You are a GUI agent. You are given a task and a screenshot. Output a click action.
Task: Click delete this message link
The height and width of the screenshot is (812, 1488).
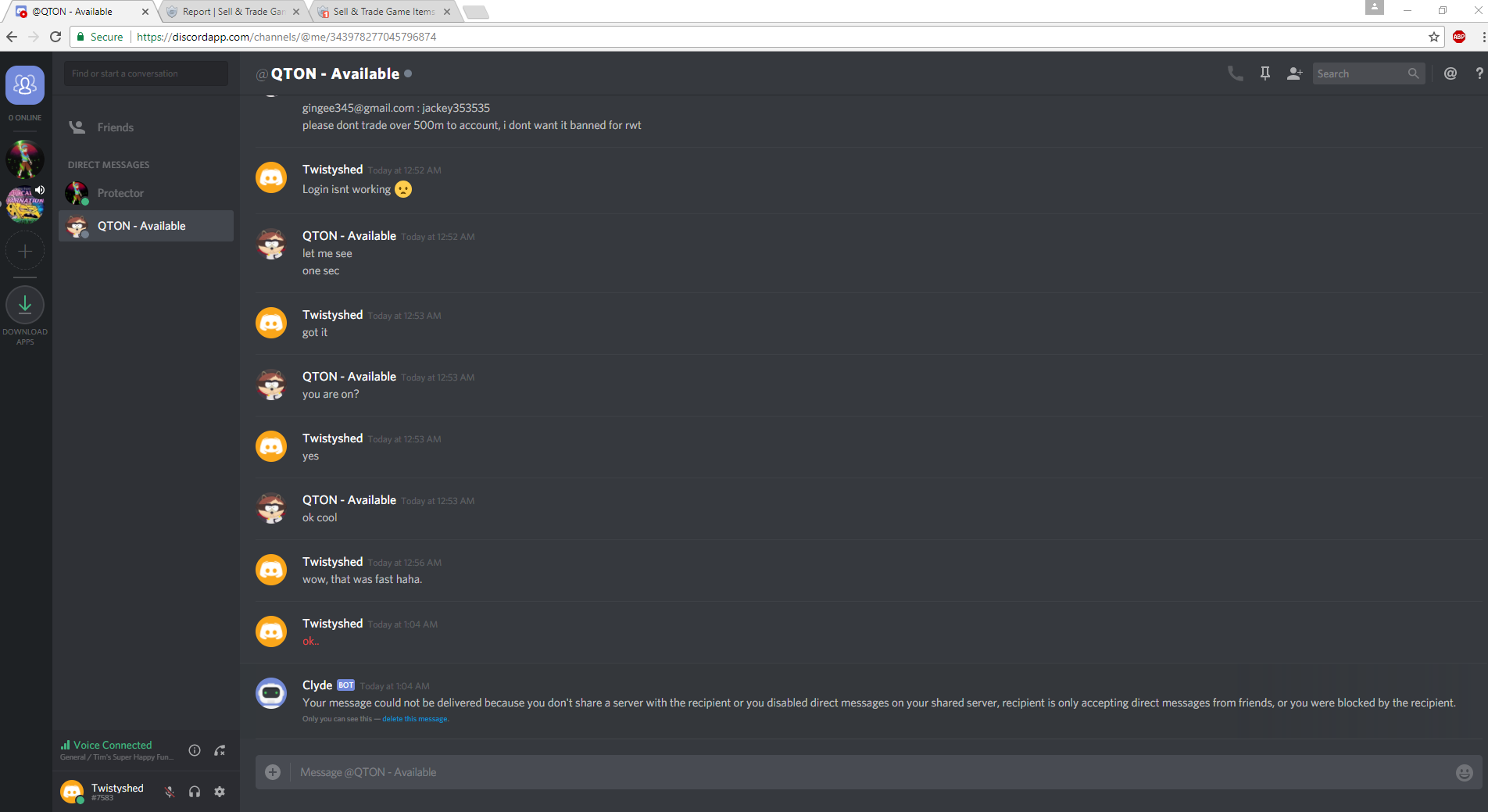414,719
